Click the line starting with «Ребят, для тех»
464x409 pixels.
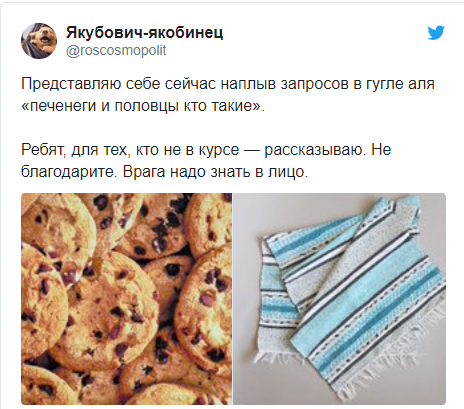click(206, 150)
